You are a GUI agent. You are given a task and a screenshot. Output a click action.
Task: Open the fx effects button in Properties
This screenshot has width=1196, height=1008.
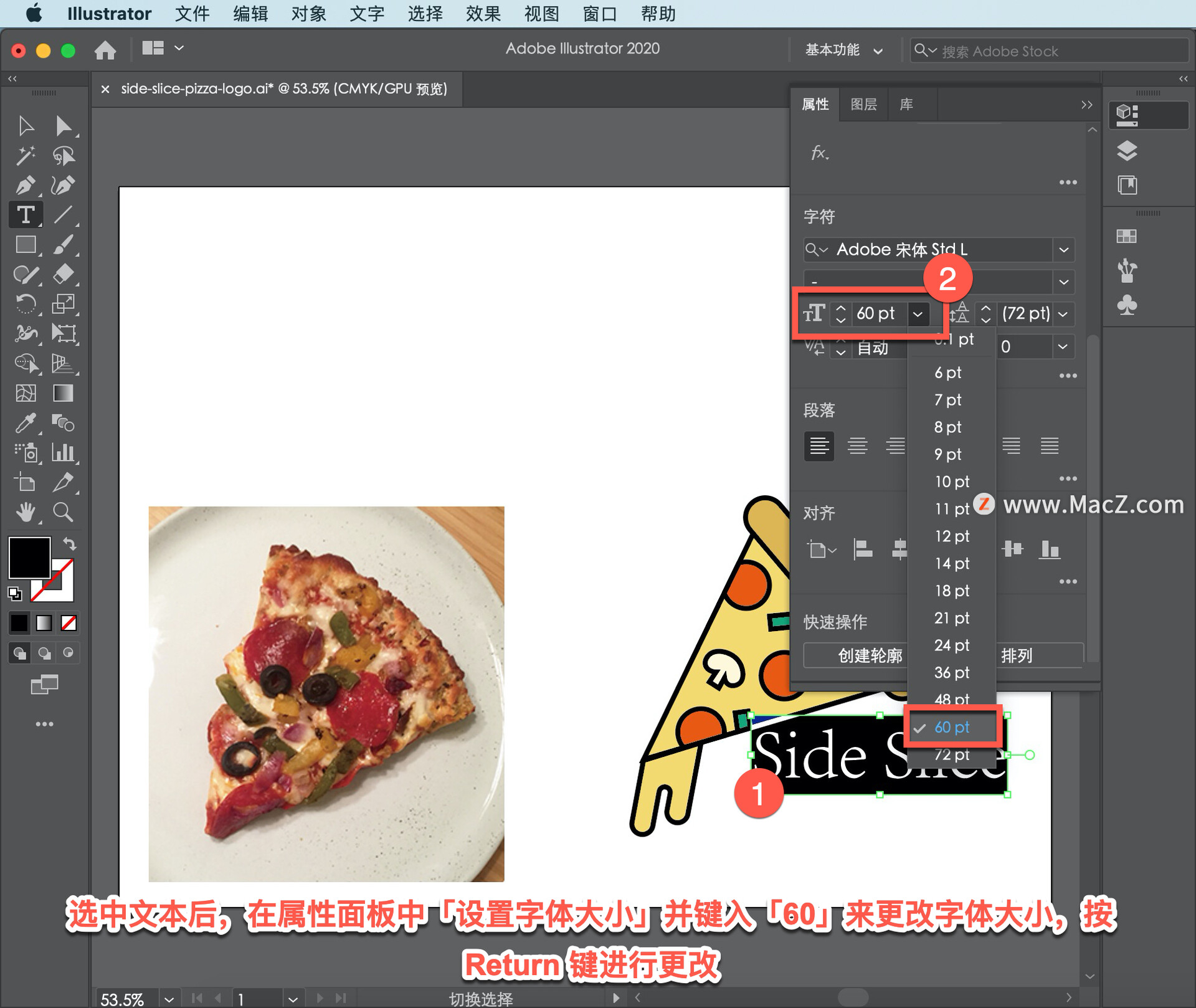pyautogui.click(x=820, y=153)
